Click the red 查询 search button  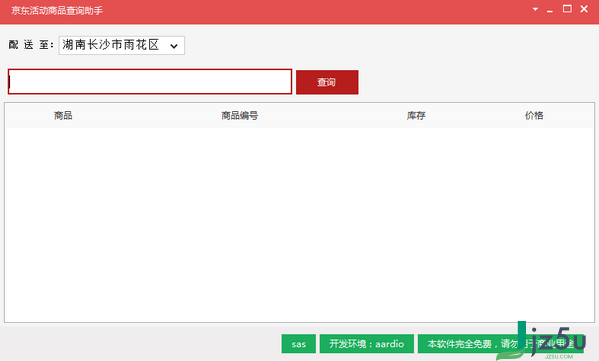(x=327, y=82)
